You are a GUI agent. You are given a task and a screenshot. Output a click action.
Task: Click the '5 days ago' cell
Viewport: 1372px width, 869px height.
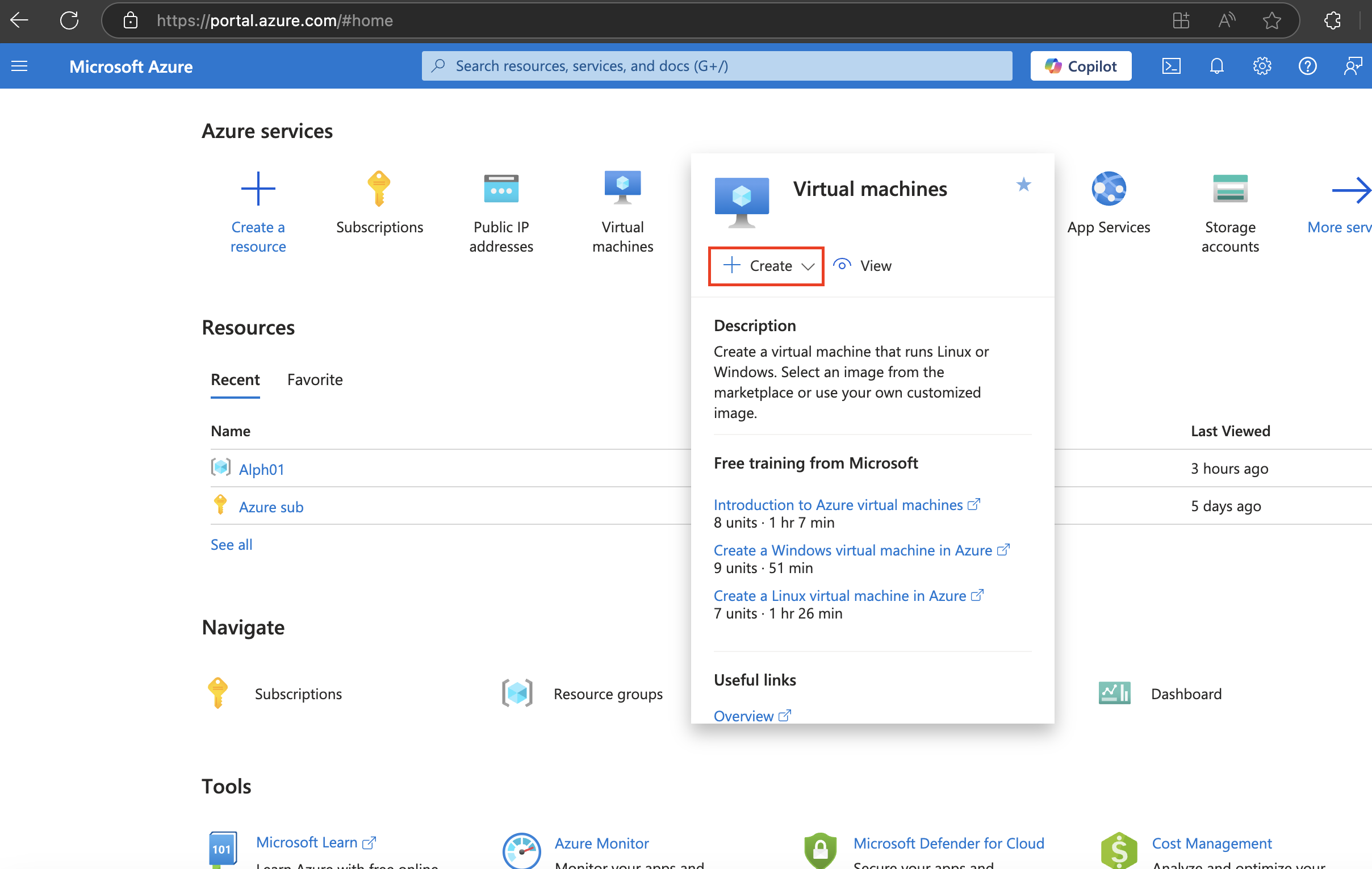pyautogui.click(x=1225, y=506)
